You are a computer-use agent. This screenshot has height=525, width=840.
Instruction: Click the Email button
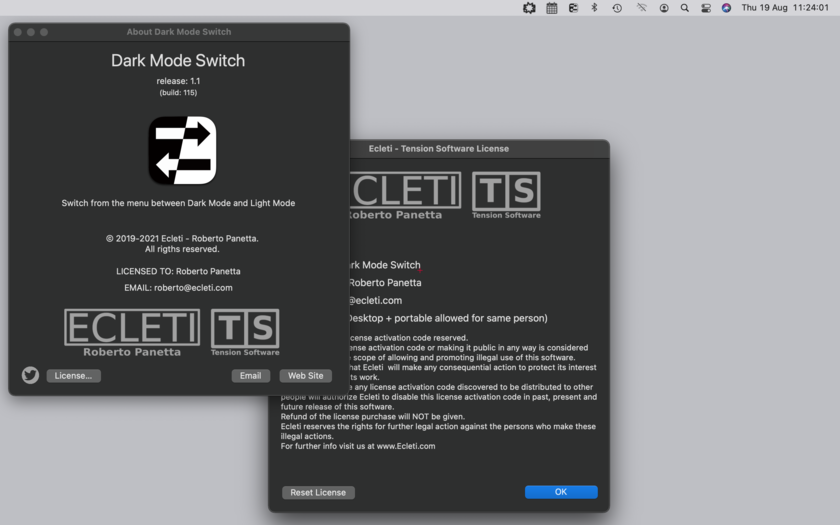250,376
